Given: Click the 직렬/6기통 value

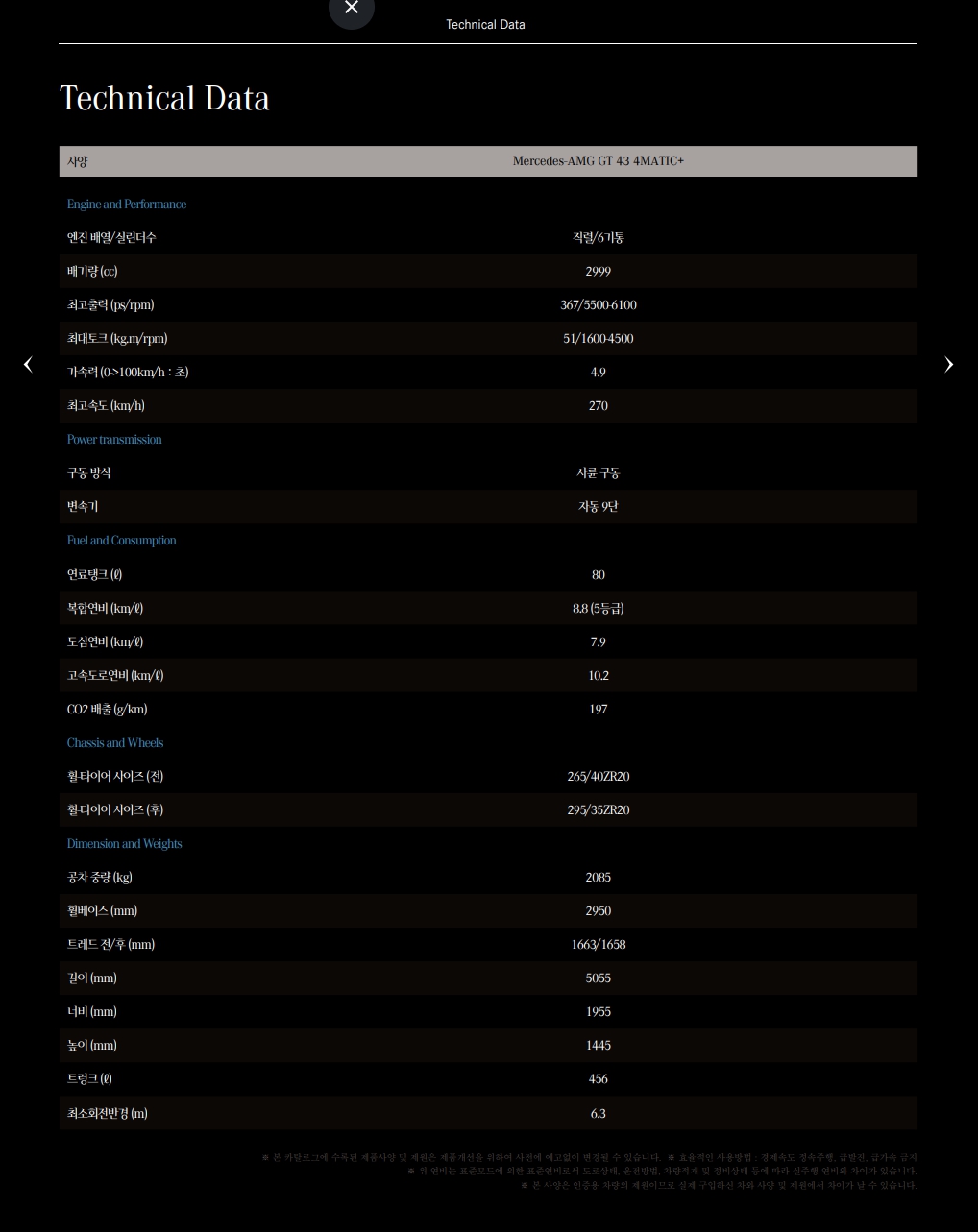Looking at the screenshot, I should tap(599, 238).
